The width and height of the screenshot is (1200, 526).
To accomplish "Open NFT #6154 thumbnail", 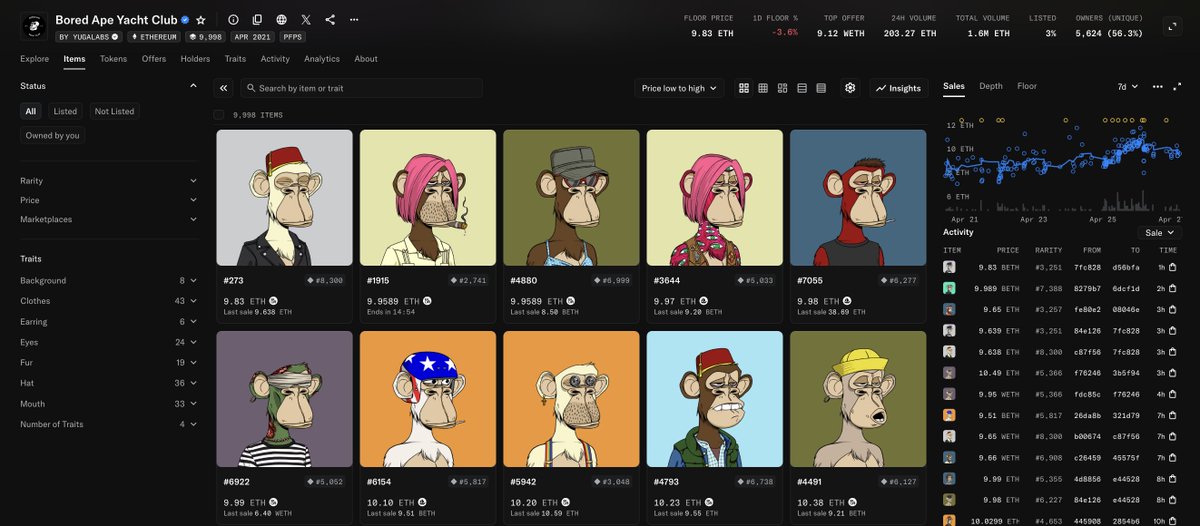I will click(x=428, y=399).
